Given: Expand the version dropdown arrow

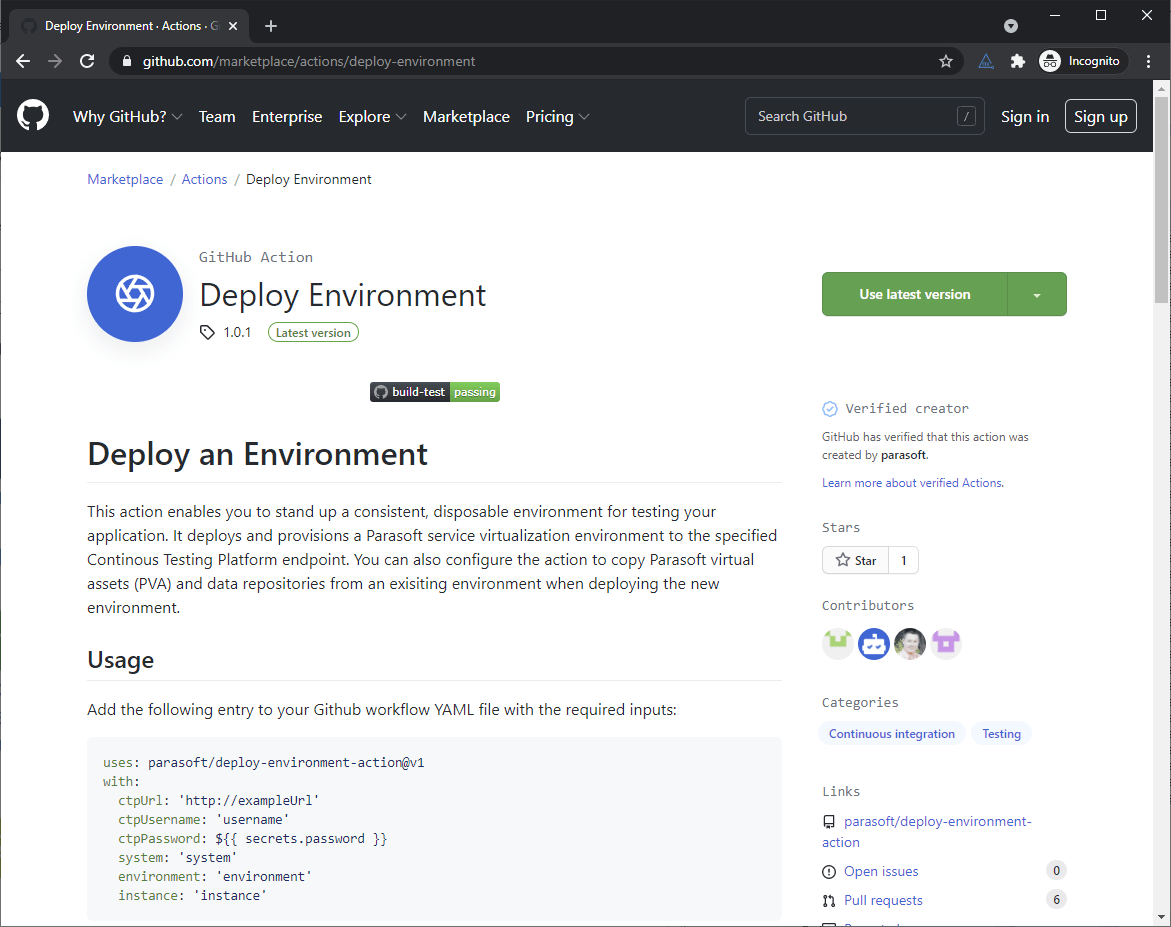Looking at the screenshot, I should coord(1037,295).
